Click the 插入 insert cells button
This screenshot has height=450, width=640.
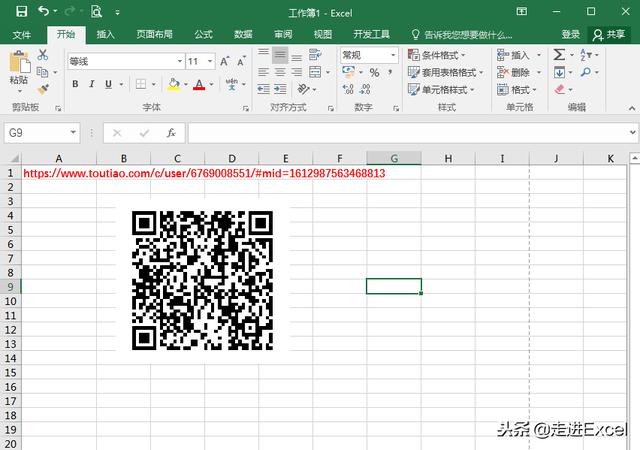click(x=513, y=55)
